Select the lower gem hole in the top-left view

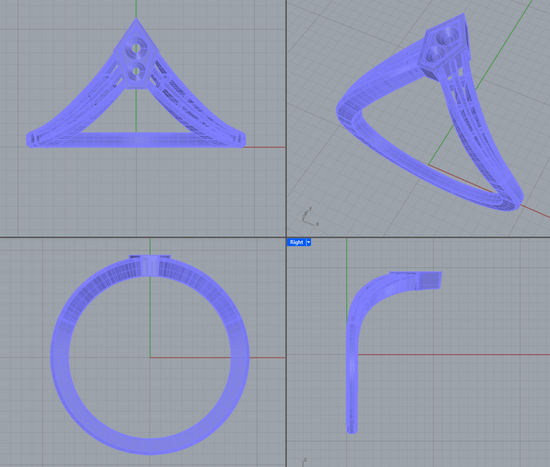pos(136,71)
